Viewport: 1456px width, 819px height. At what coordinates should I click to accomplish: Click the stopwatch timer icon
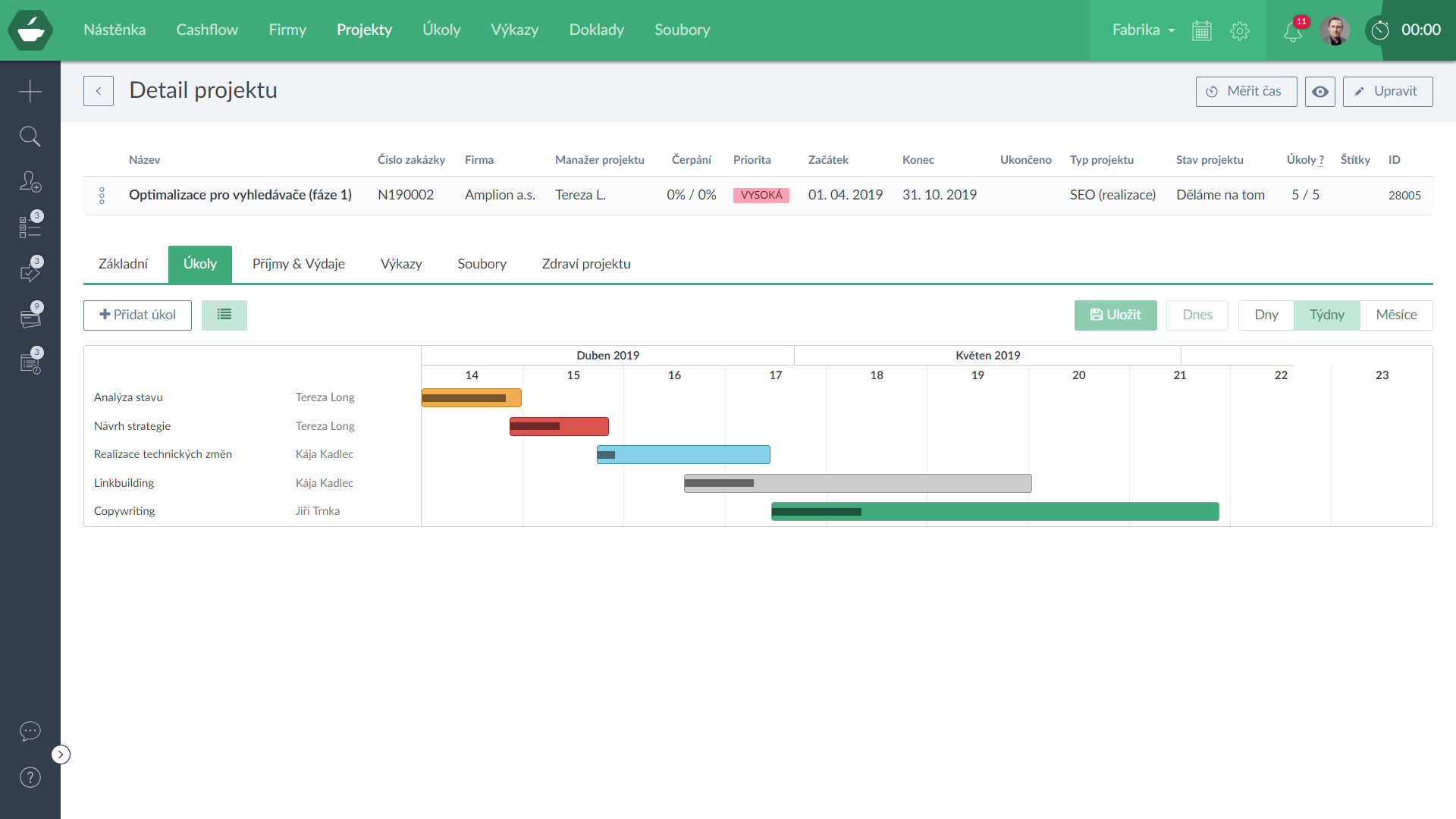[x=1380, y=30]
